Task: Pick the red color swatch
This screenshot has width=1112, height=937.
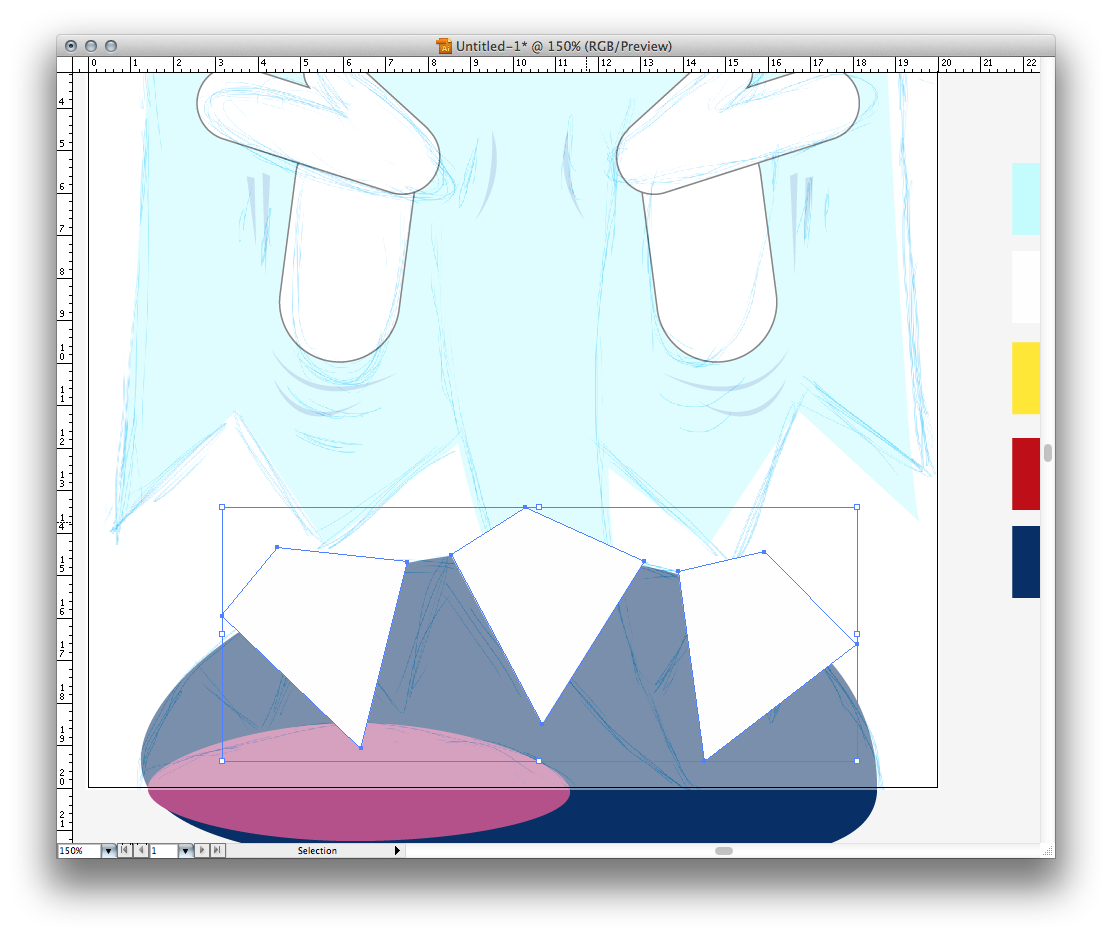Action: [x=1025, y=474]
